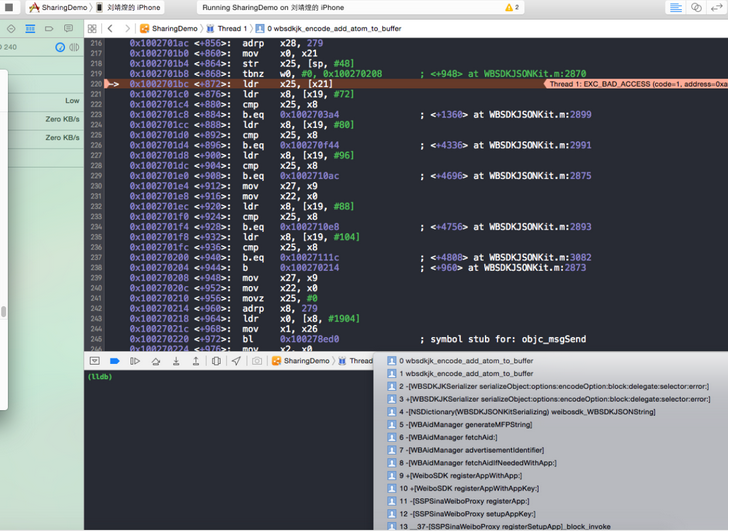Click the Stop button in Xcode toolbar
The image size is (729, 531).
coord(9,7)
